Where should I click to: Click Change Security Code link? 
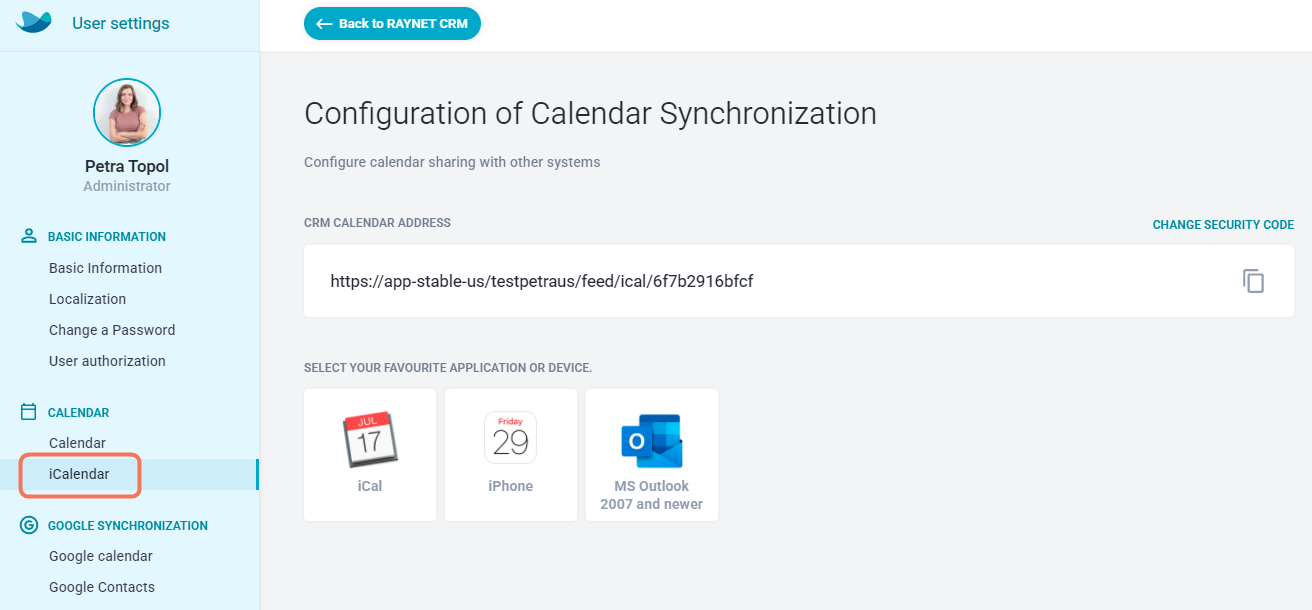tap(1223, 225)
